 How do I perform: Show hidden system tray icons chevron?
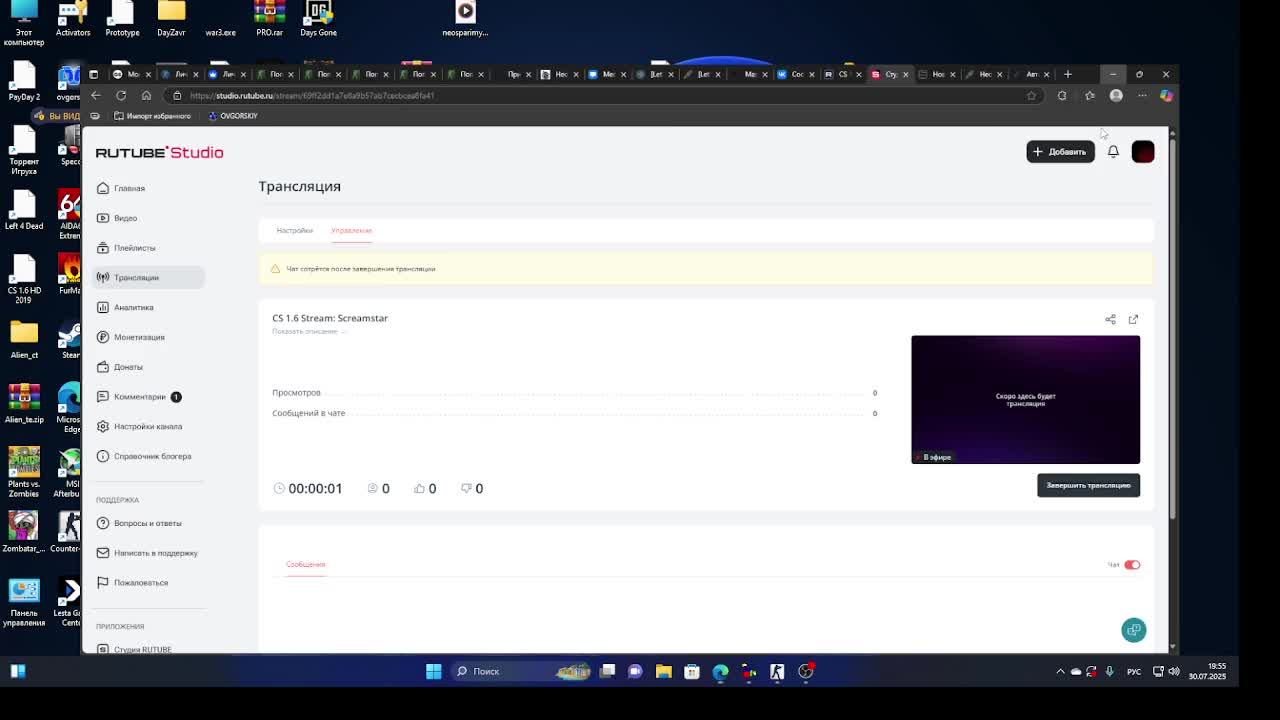[1060, 671]
